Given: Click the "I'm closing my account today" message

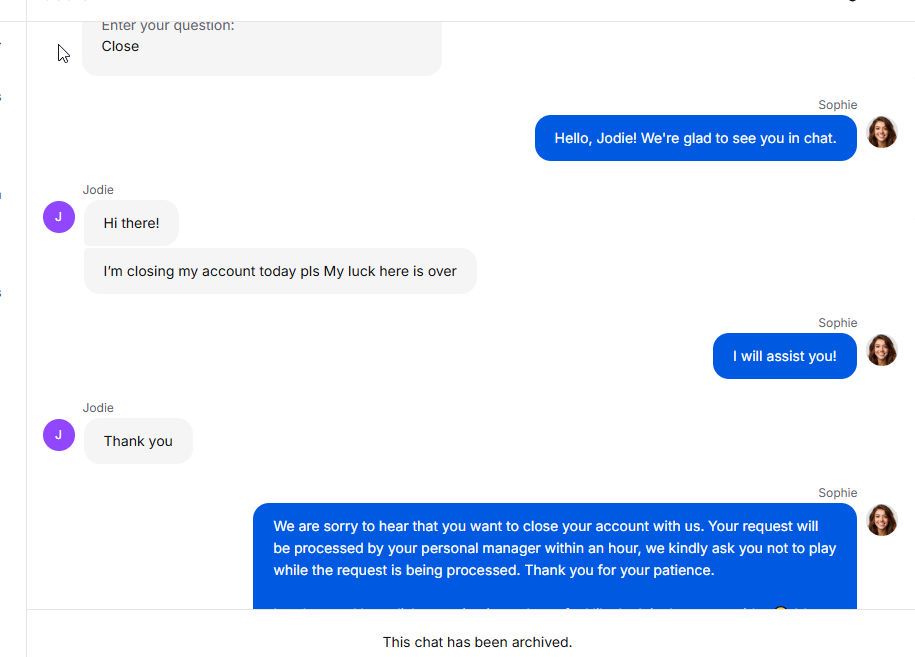Looking at the screenshot, I should point(280,271).
